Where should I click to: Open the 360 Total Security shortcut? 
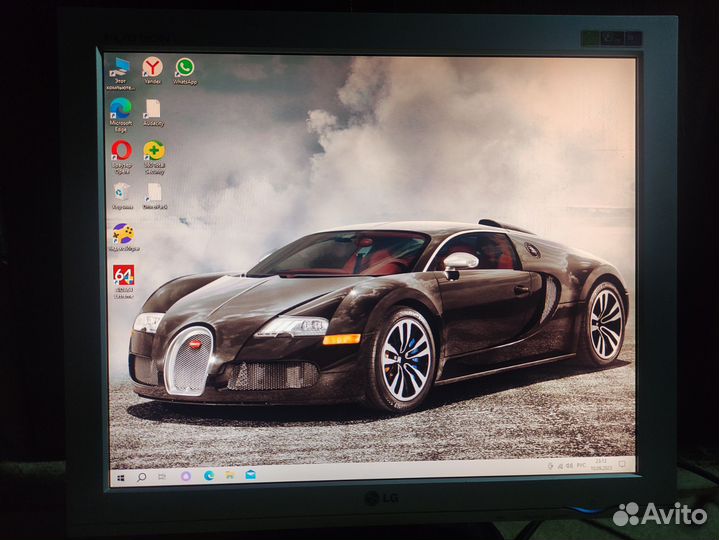click(x=153, y=150)
